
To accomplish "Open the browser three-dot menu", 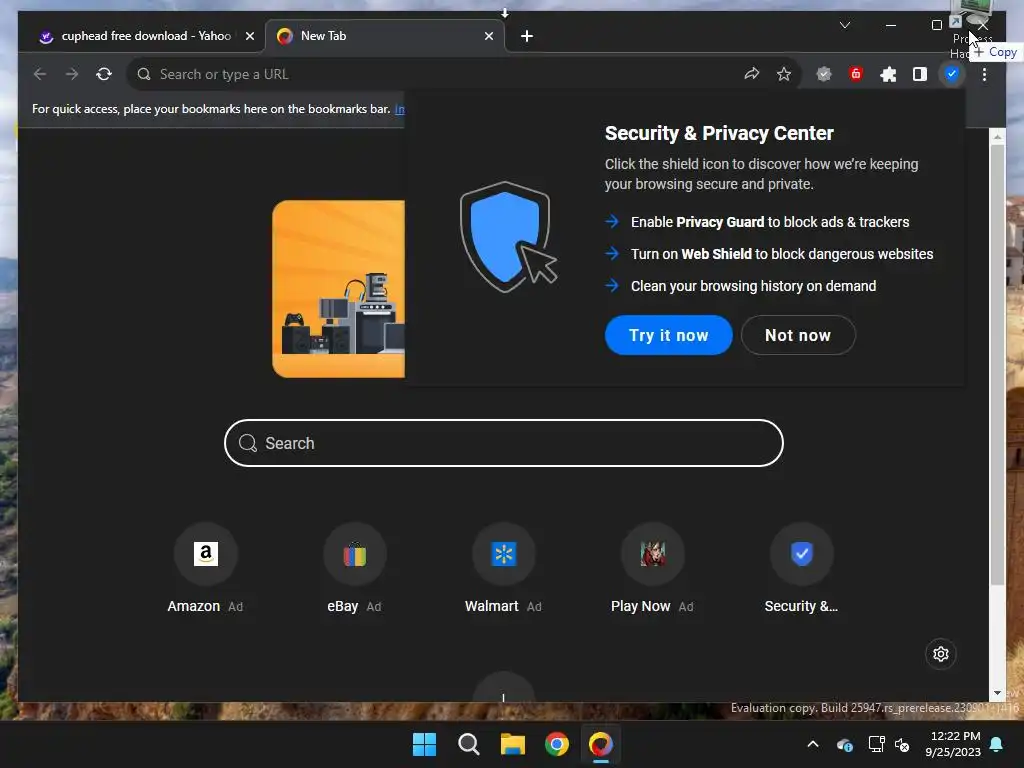I will pyautogui.click(x=984, y=74).
